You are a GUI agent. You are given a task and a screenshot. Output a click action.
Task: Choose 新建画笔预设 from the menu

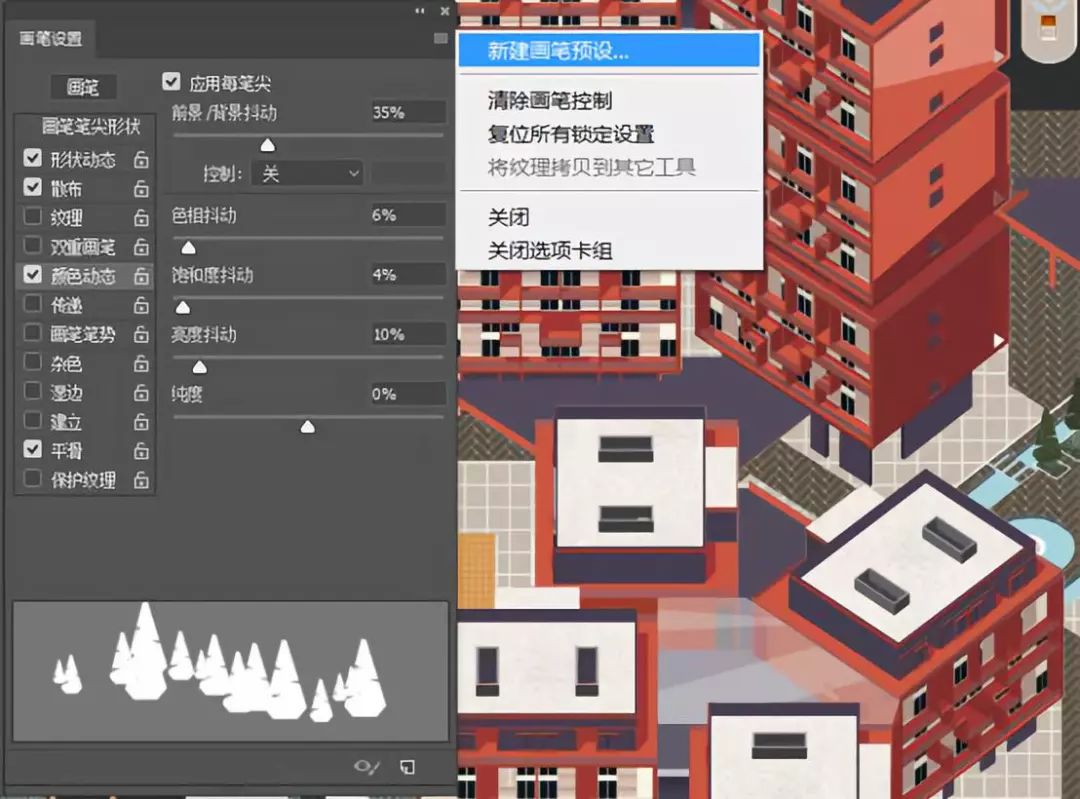pos(558,52)
